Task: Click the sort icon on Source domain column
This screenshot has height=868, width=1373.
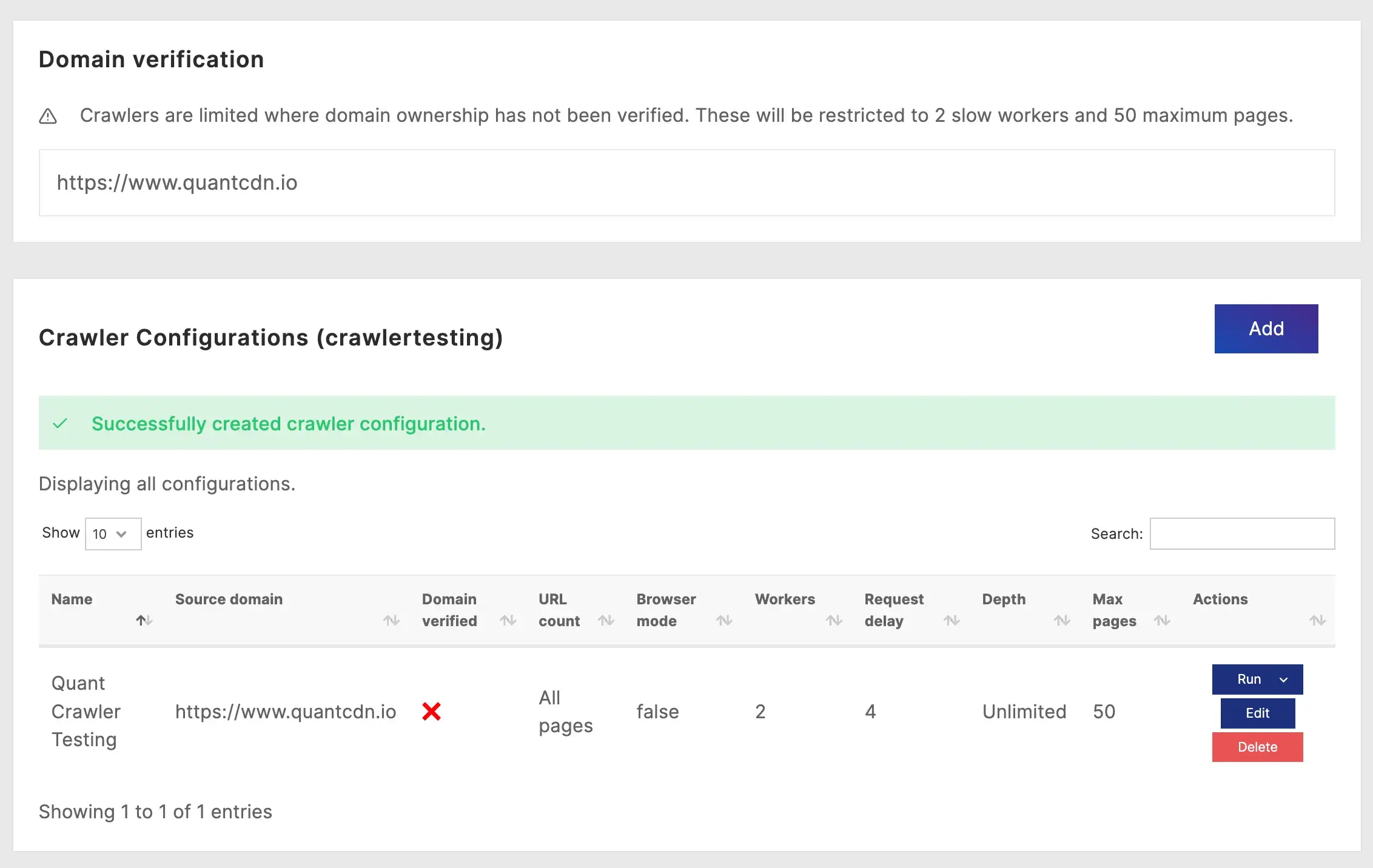Action: (x=392, y=620)
